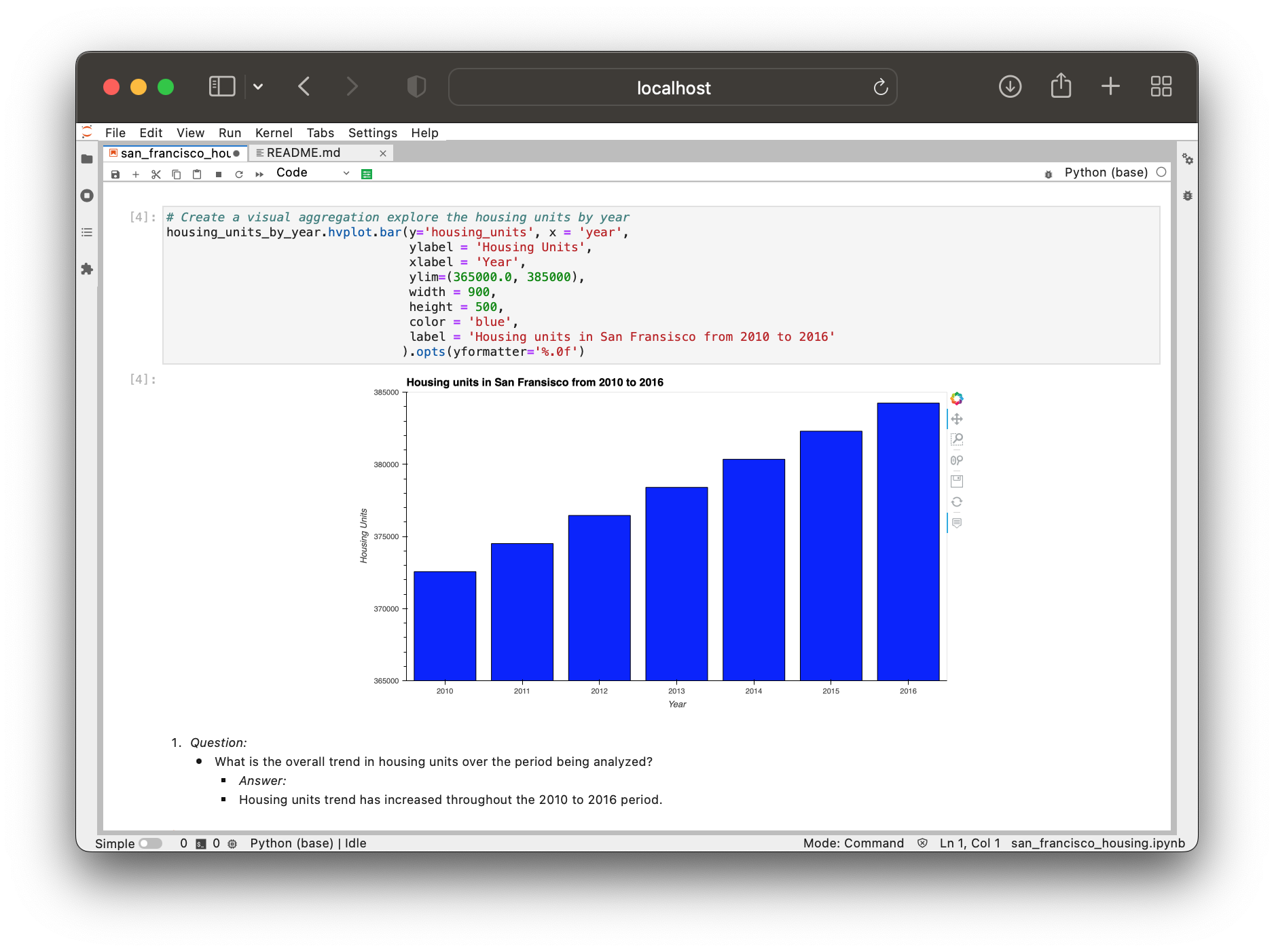The height and width of the screenshot is (952, 1274).
Task: Click the 2016 bar in the chart
Action: [908, 542]
